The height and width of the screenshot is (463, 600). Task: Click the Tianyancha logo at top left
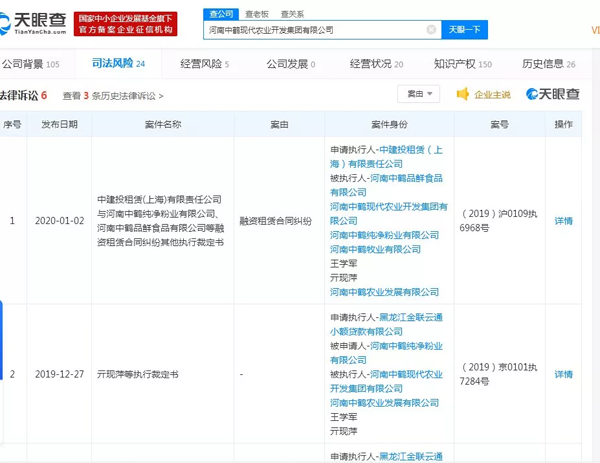tap(35, 23)
